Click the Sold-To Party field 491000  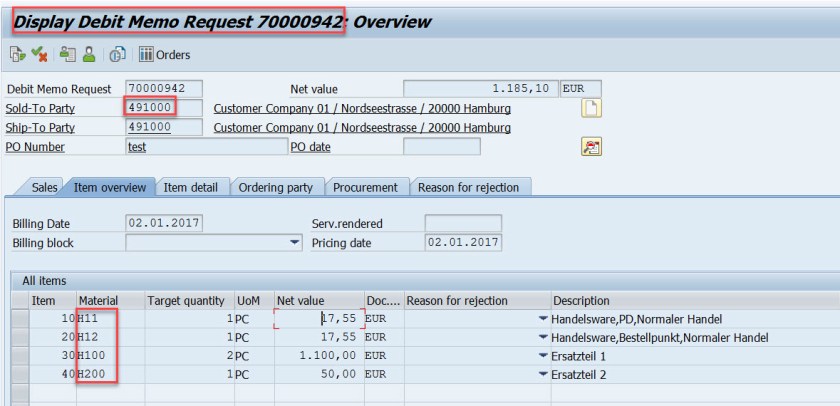pos(164,108)
